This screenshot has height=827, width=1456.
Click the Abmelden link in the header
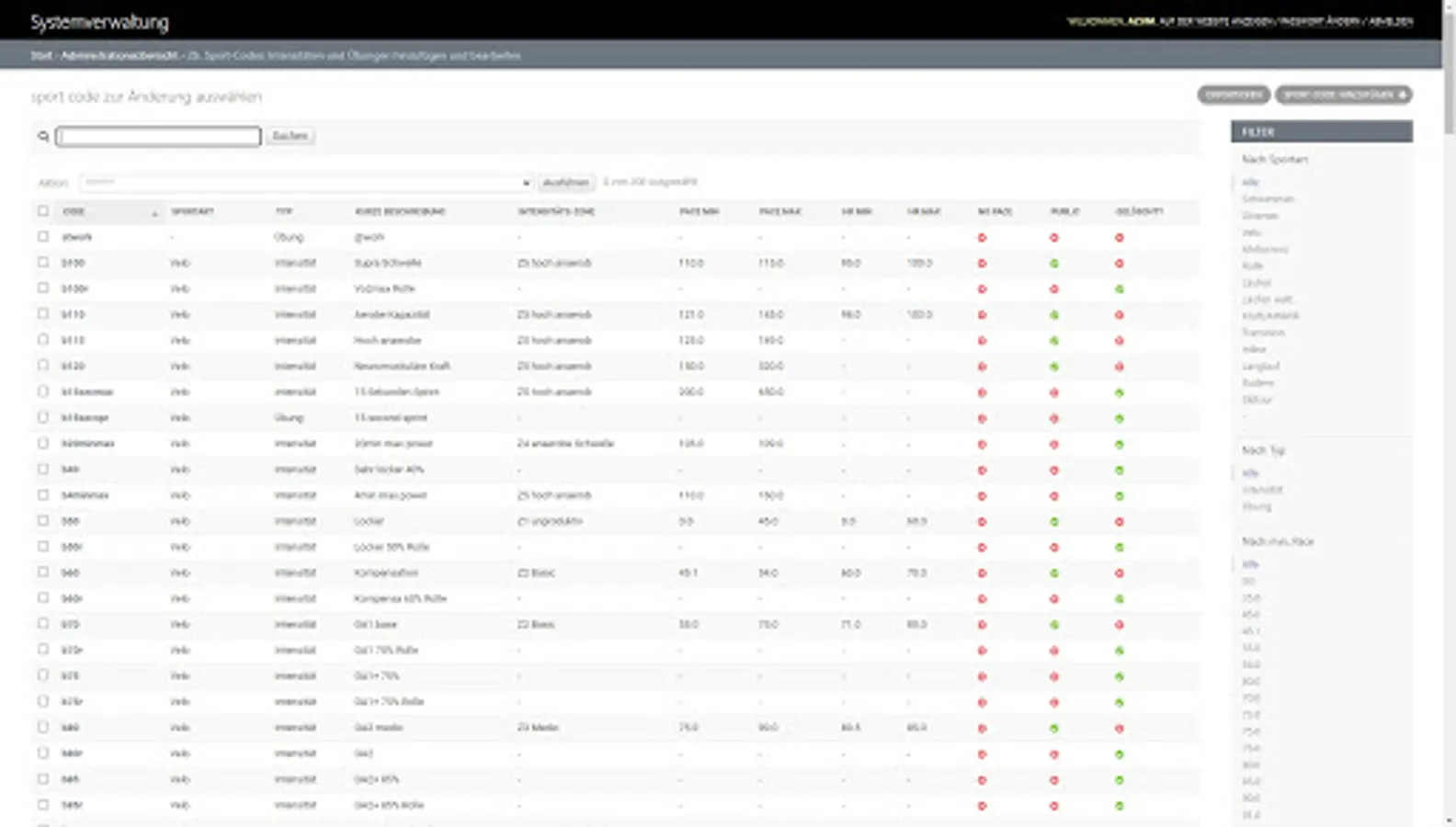[1391, 21]
